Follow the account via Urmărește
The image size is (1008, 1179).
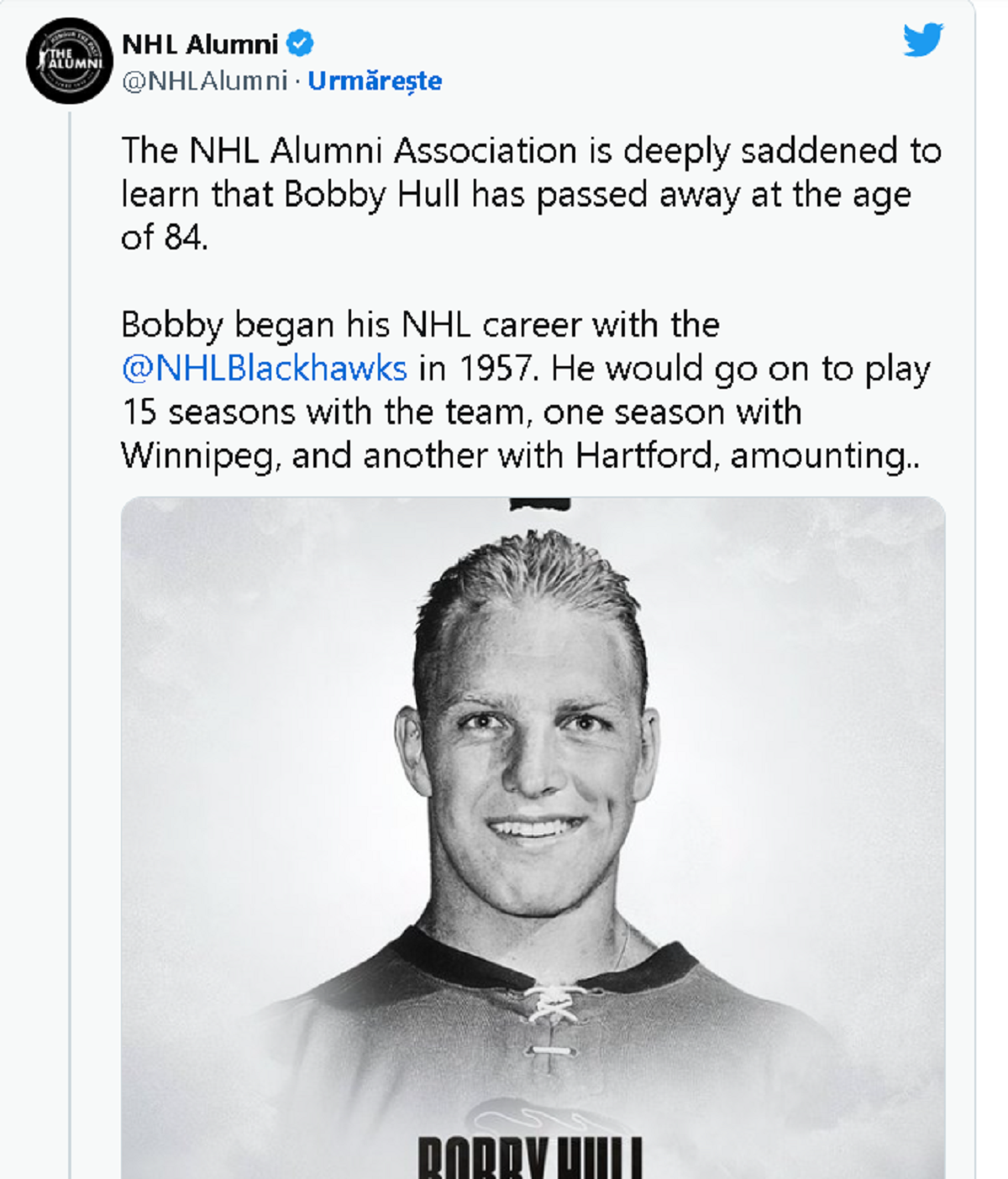375,81
